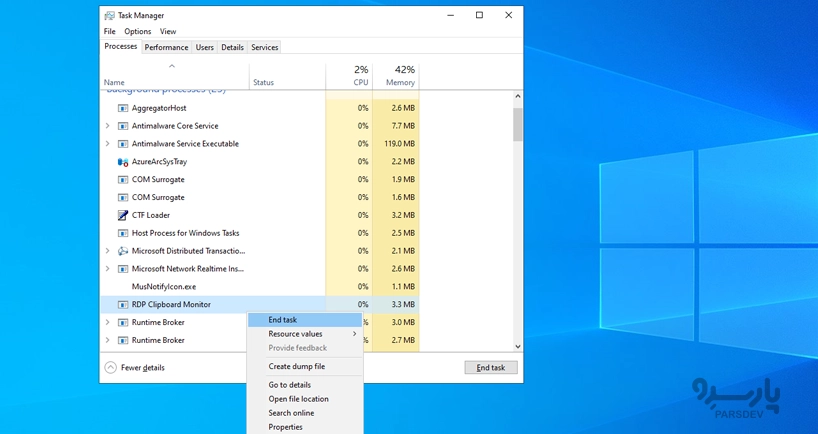
Task: Click the End task button at bottom right
Action: click(491, 367)
